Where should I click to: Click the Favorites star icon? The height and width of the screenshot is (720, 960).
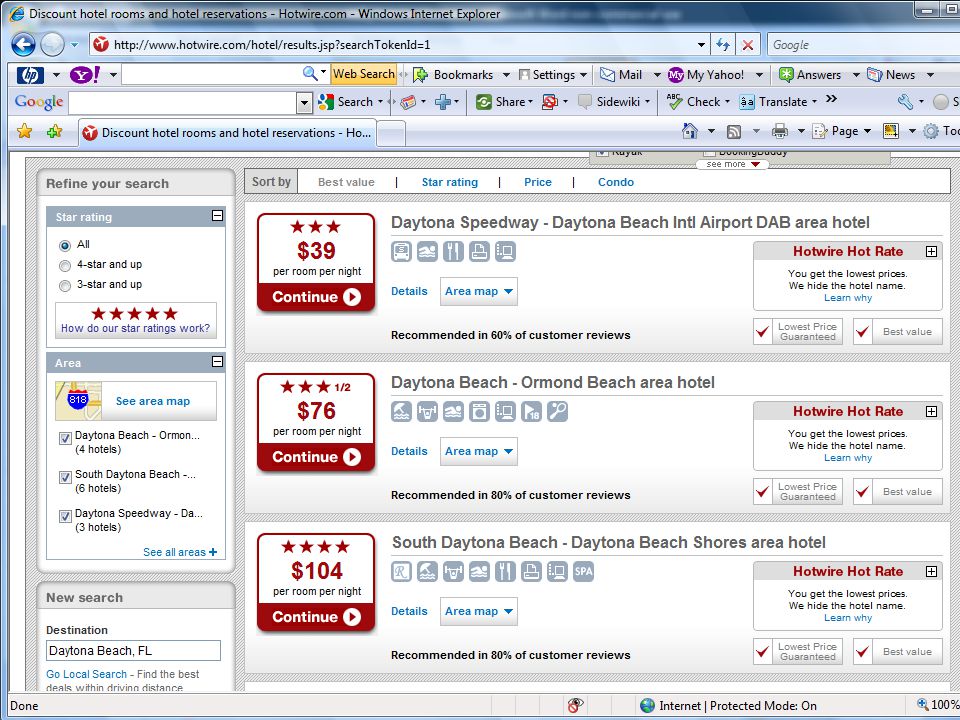coord(24,131)
